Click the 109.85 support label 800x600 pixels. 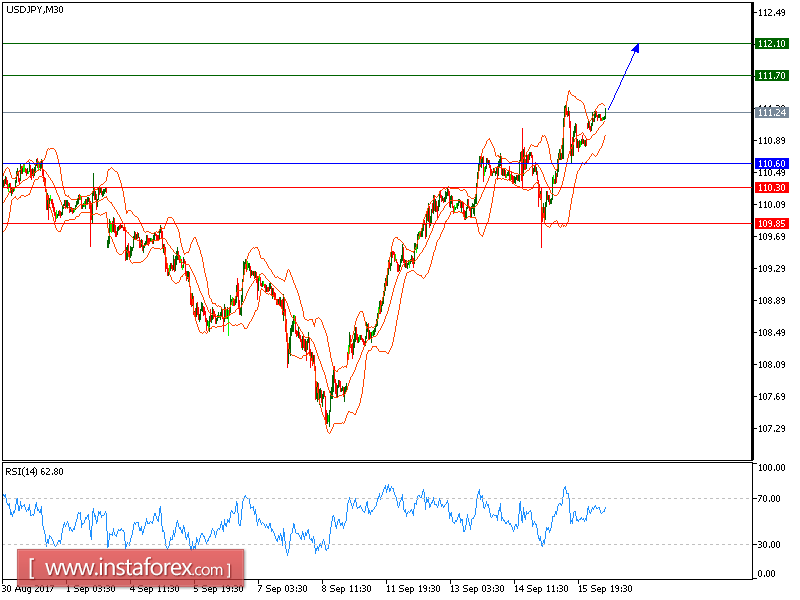click(770, 224)
